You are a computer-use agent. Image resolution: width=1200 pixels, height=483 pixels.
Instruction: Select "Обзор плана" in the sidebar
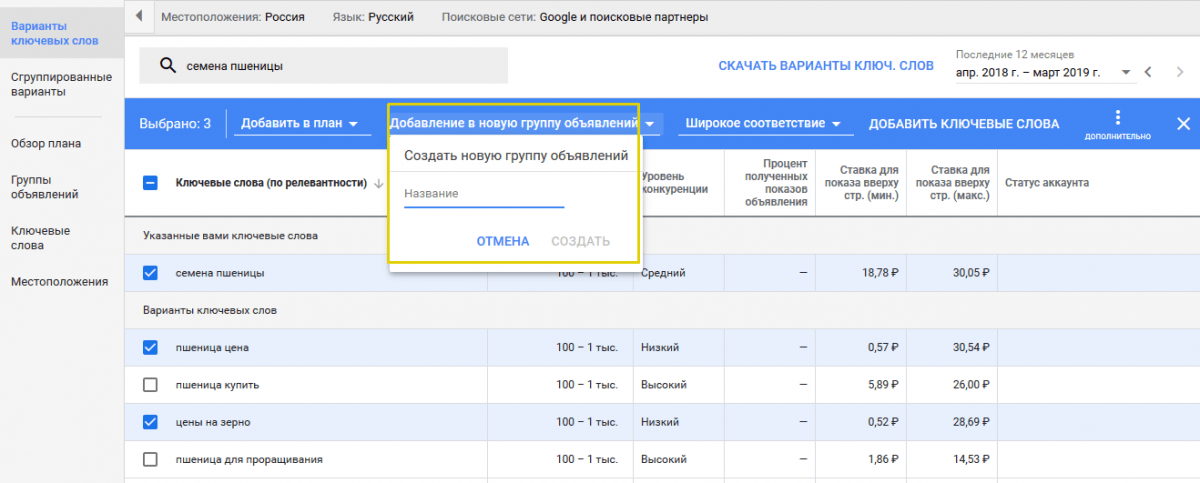[46, 143]
